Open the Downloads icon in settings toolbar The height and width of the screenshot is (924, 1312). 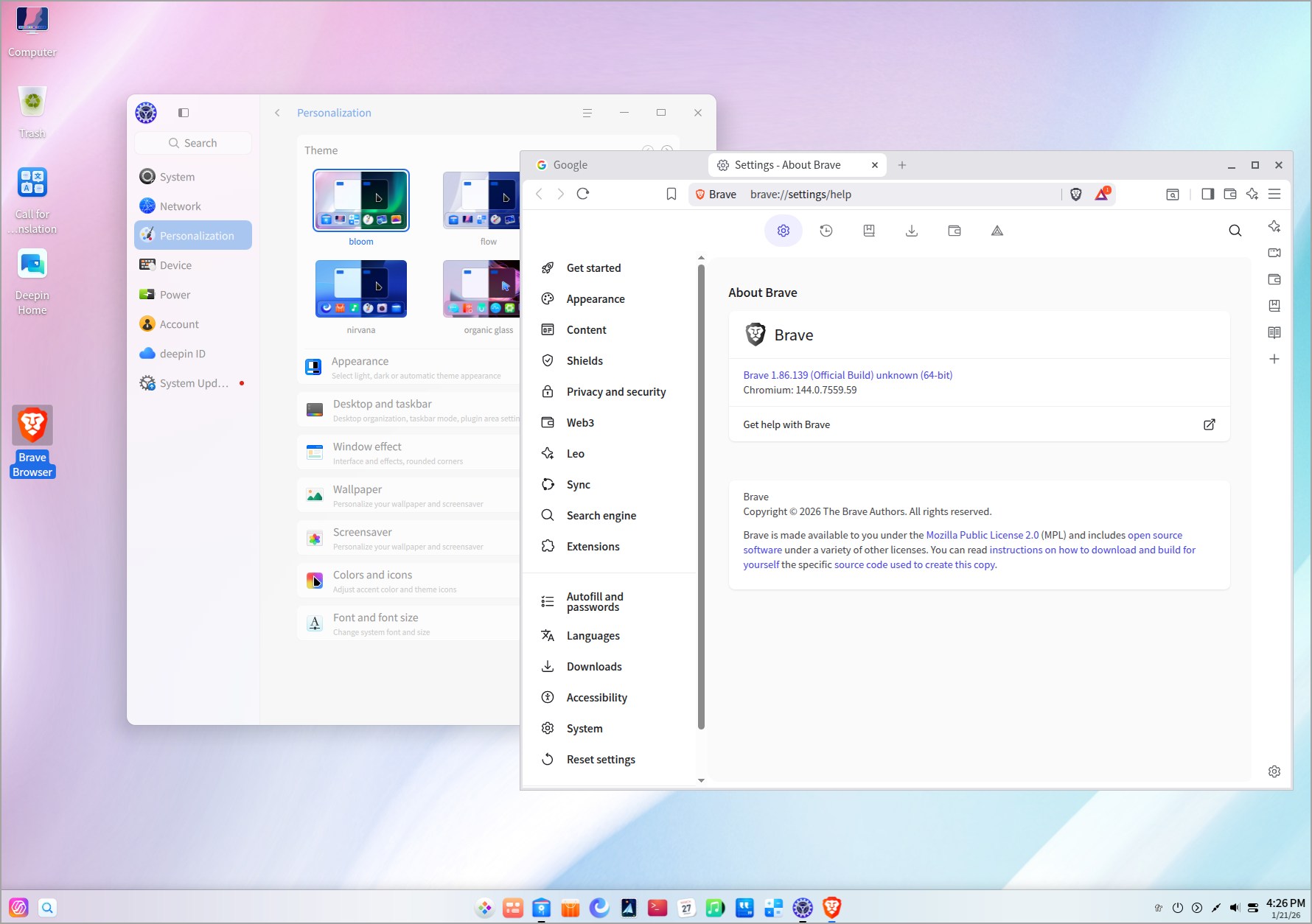pos(912,231)
